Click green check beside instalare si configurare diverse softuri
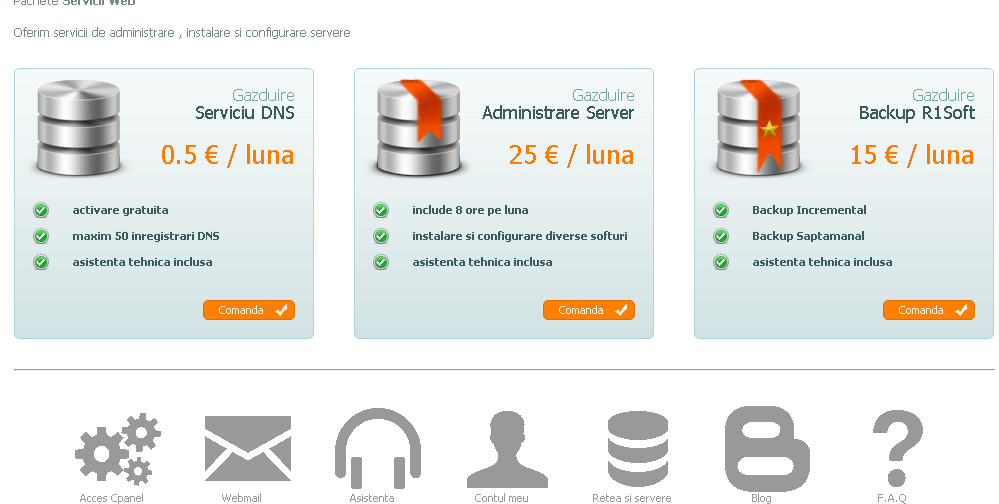 pyautogui.click(x=381, y=236)
